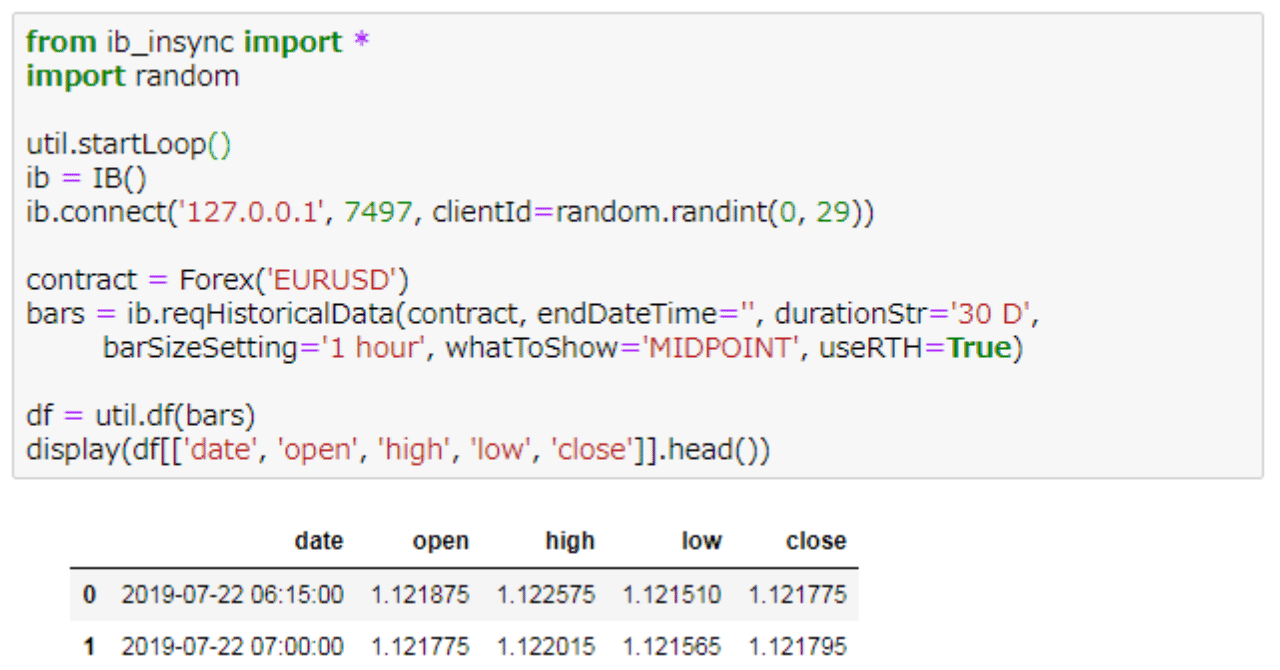
Task: Select row index 0 in output table
Action: coord(90,595)
